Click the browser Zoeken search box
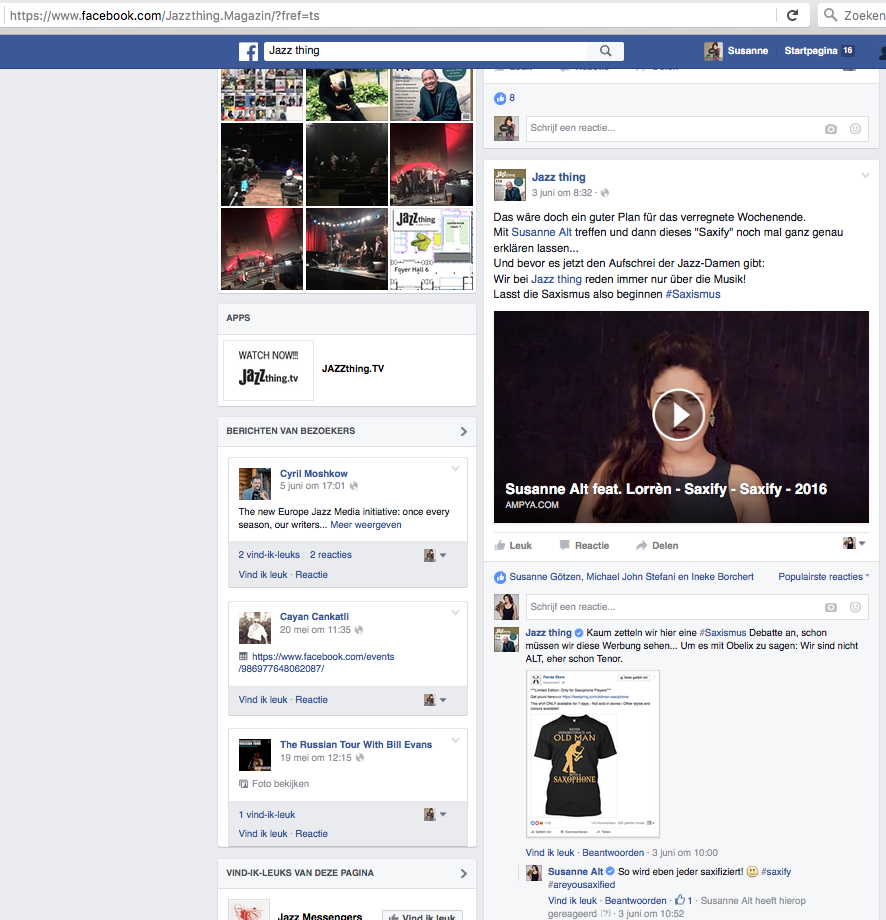The width and height of the screenshot is (886, 920). coord(852,15)
